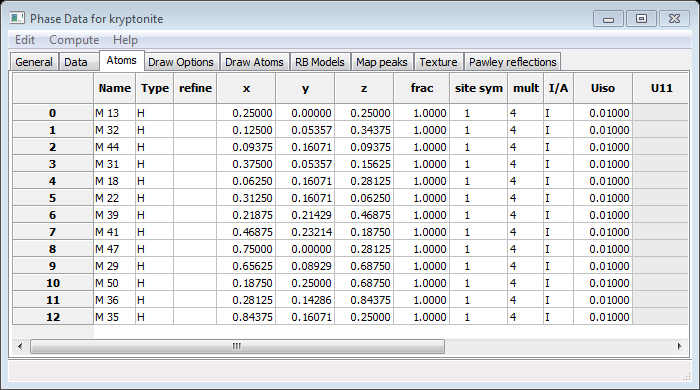700x390 pixels.
Task: Click y value 0.25000 of atom M 50
Action: click(305, 283)
